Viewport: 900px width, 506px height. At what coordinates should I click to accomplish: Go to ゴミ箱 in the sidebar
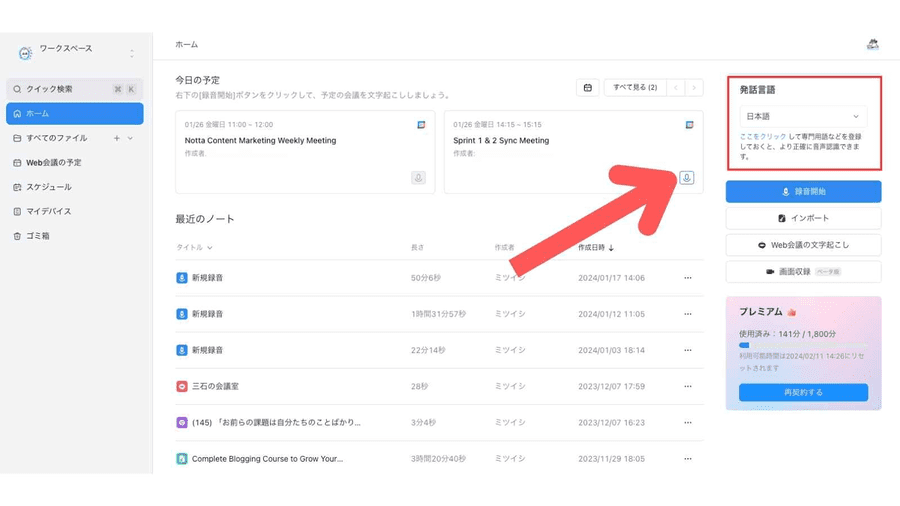click(38, 236)
